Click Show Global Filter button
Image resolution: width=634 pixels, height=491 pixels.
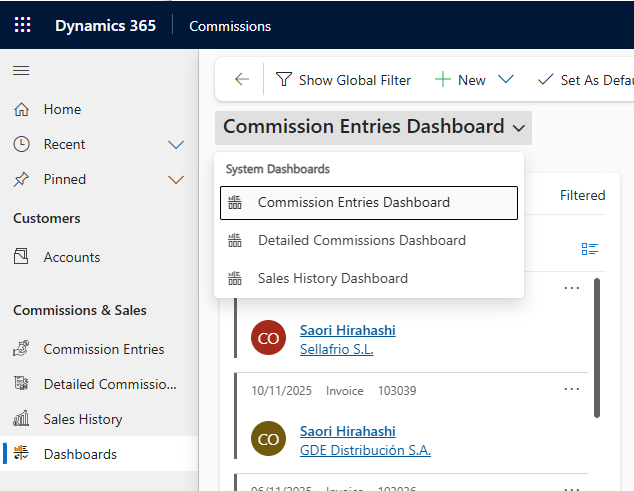coord(343,80)
